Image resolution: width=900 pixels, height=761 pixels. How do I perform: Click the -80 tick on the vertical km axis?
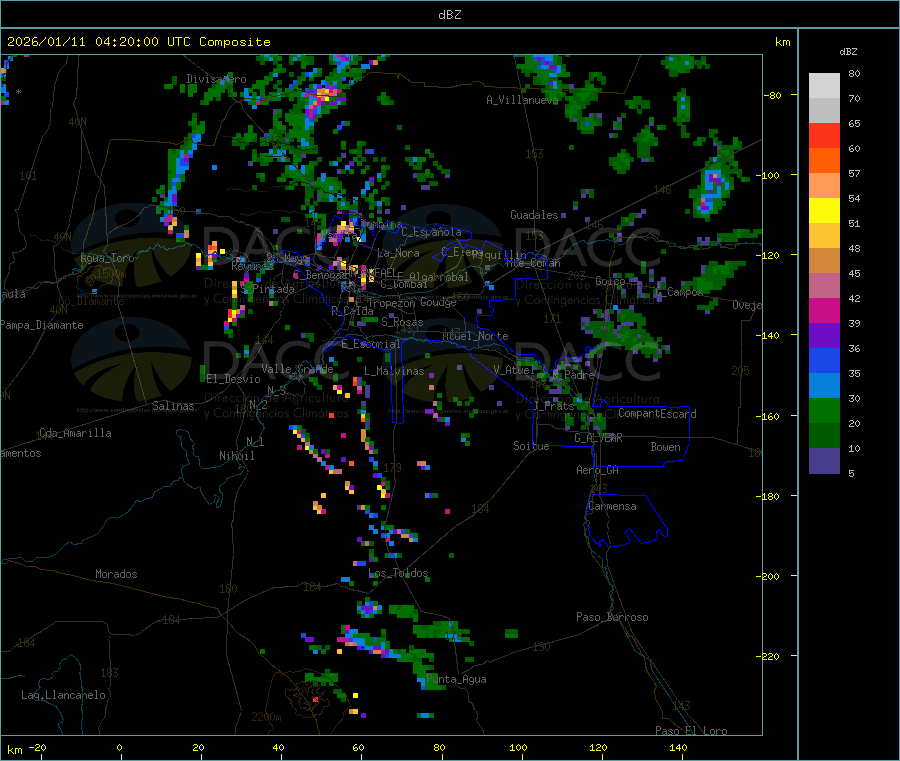click(773, 96)
